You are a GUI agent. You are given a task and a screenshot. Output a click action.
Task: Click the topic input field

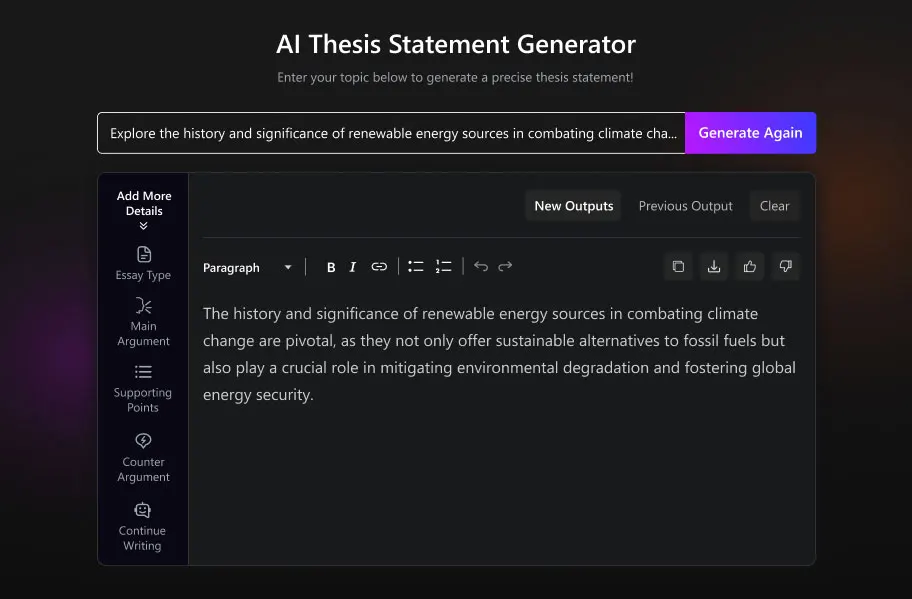(391, 133)
